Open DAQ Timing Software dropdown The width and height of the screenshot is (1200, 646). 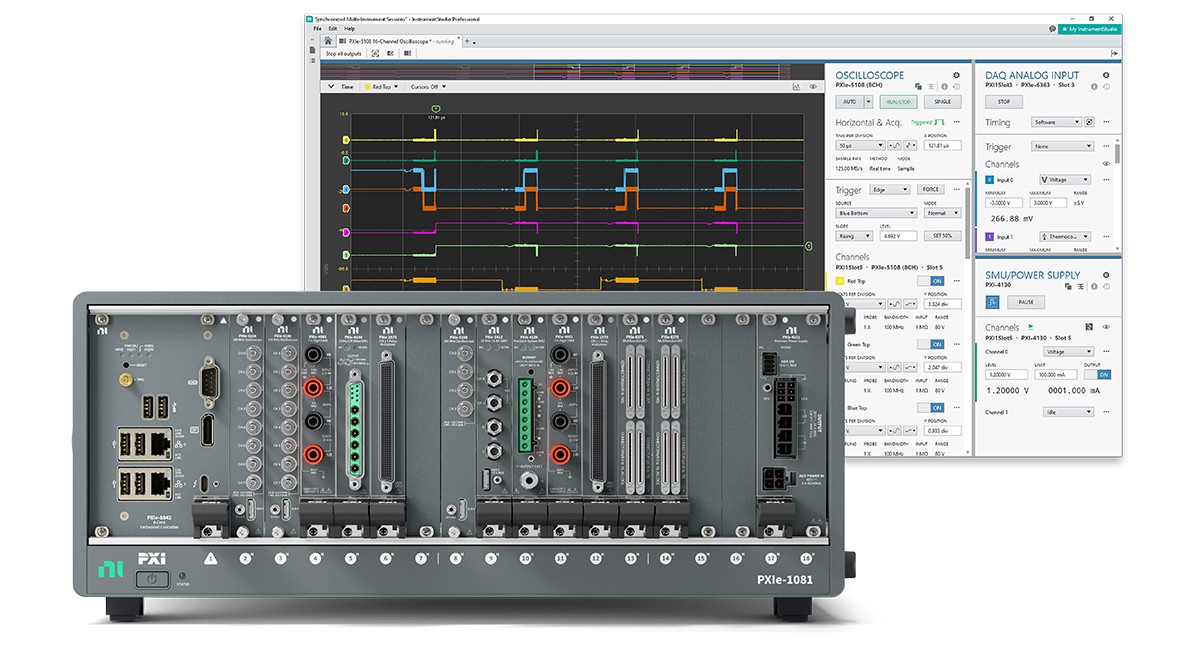click(x=1057, y=122)
